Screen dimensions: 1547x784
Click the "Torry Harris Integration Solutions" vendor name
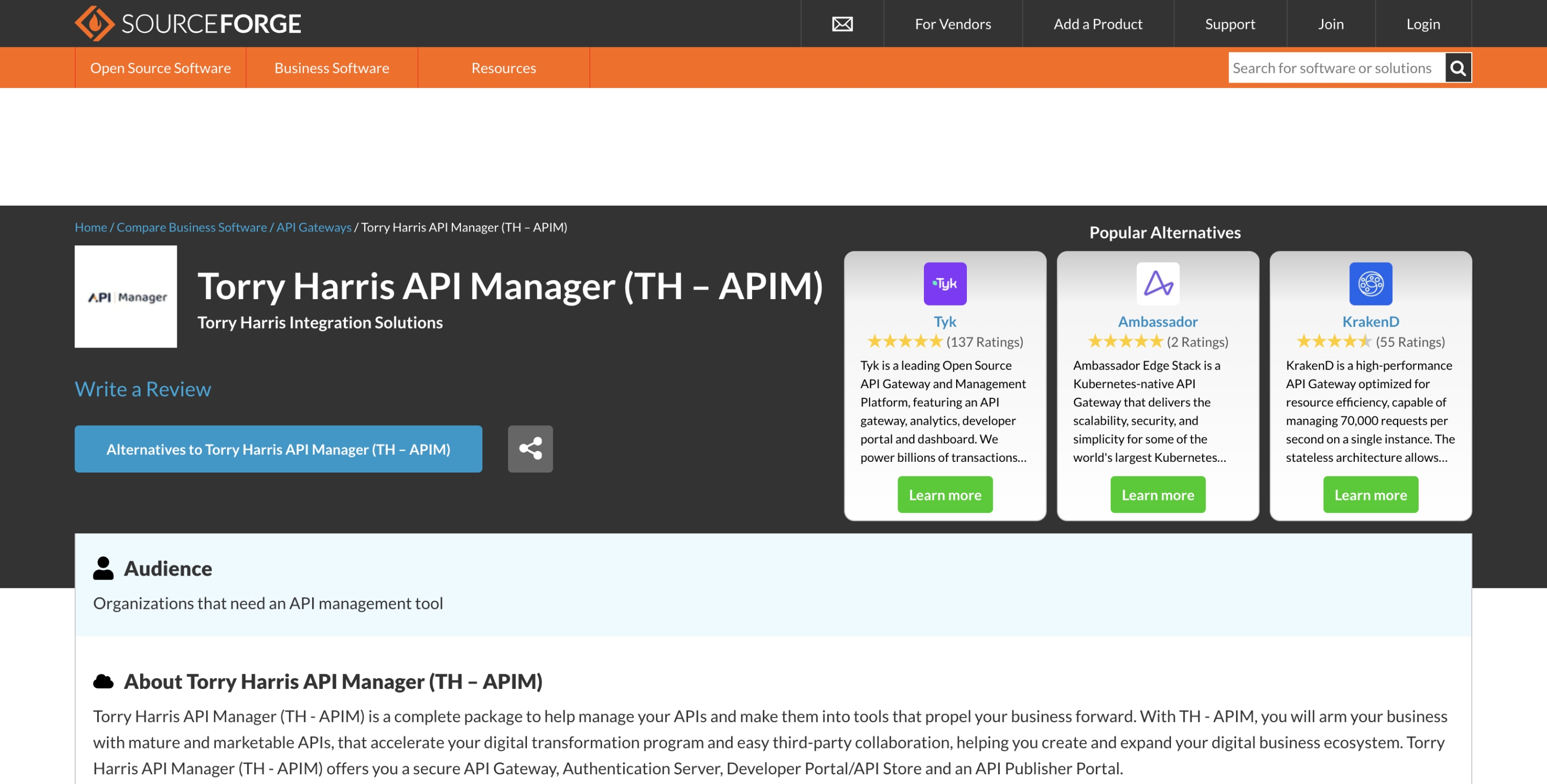tap(320, 322)
